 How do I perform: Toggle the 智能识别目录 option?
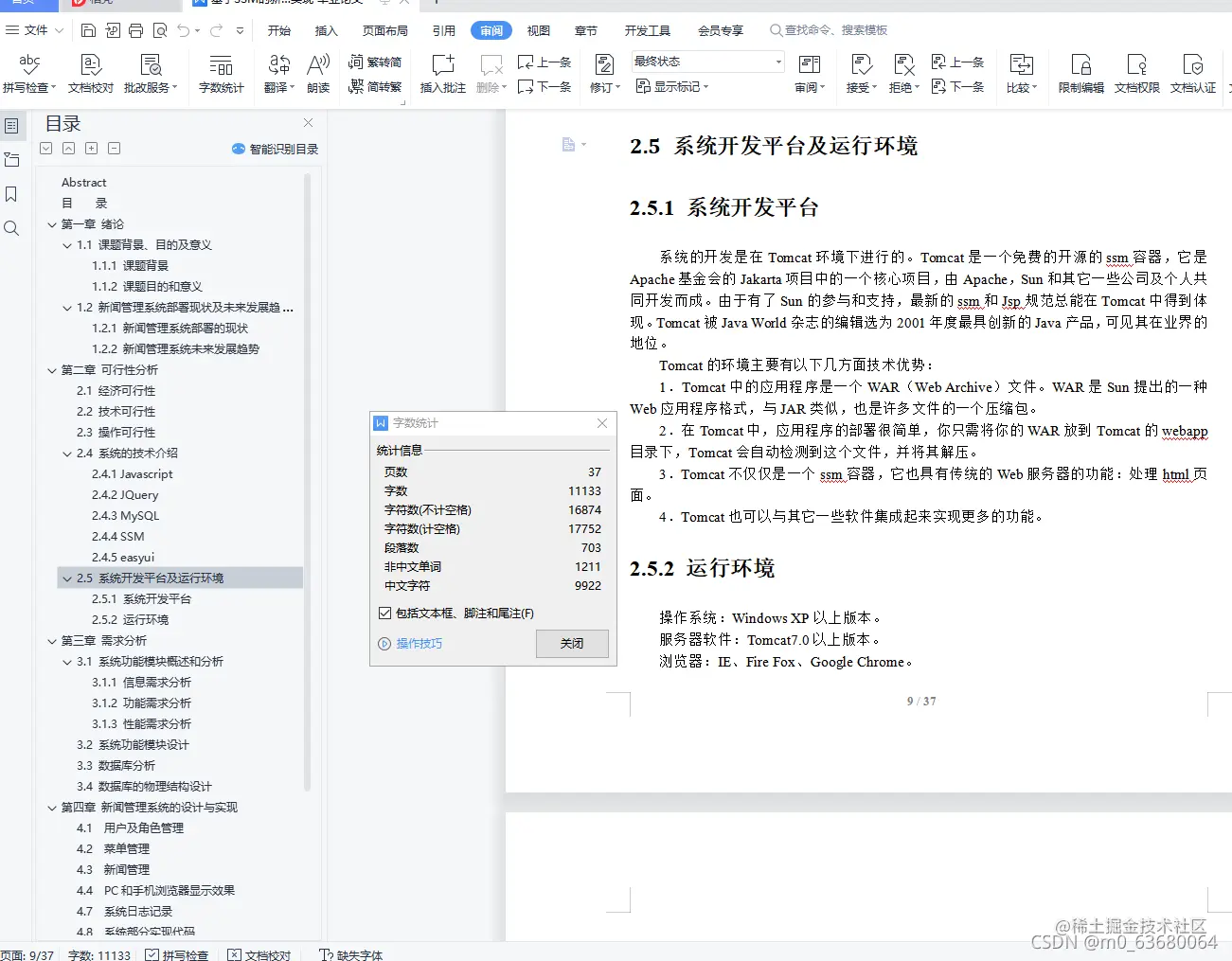pos(274,149)
